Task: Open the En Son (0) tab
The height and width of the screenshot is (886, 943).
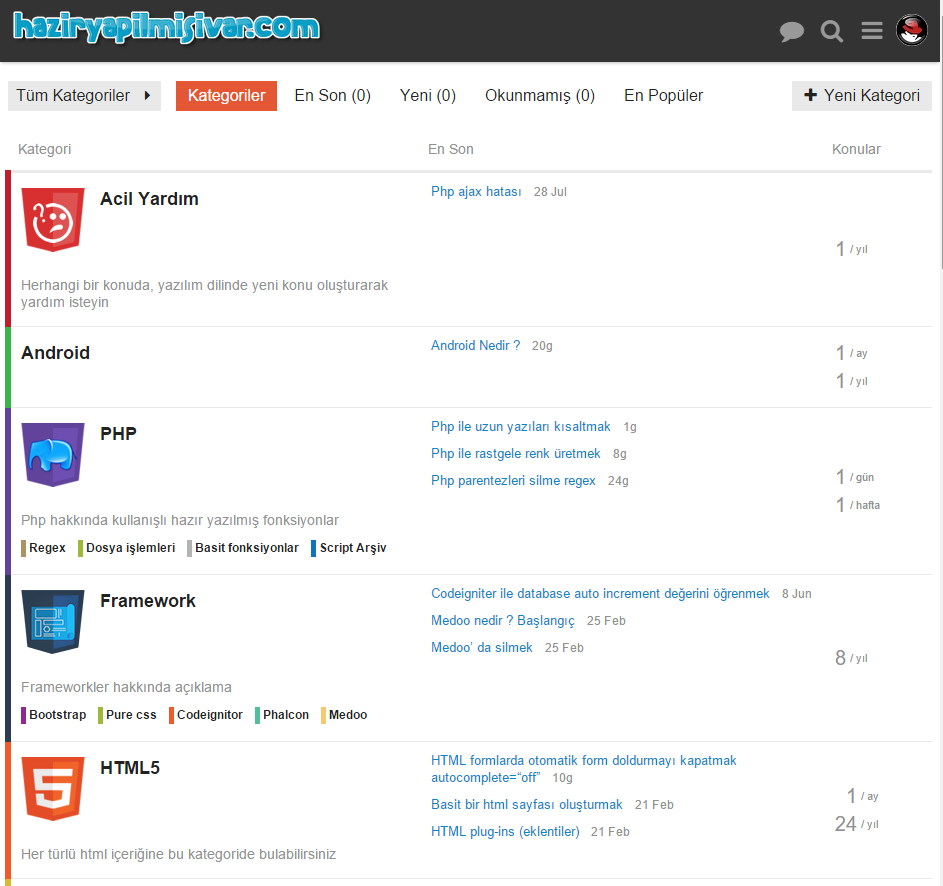Action: (x=332, y=96)
